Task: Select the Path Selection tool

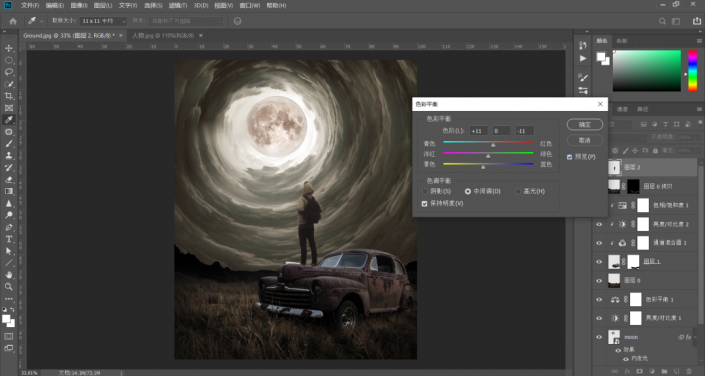Action: 9,251
